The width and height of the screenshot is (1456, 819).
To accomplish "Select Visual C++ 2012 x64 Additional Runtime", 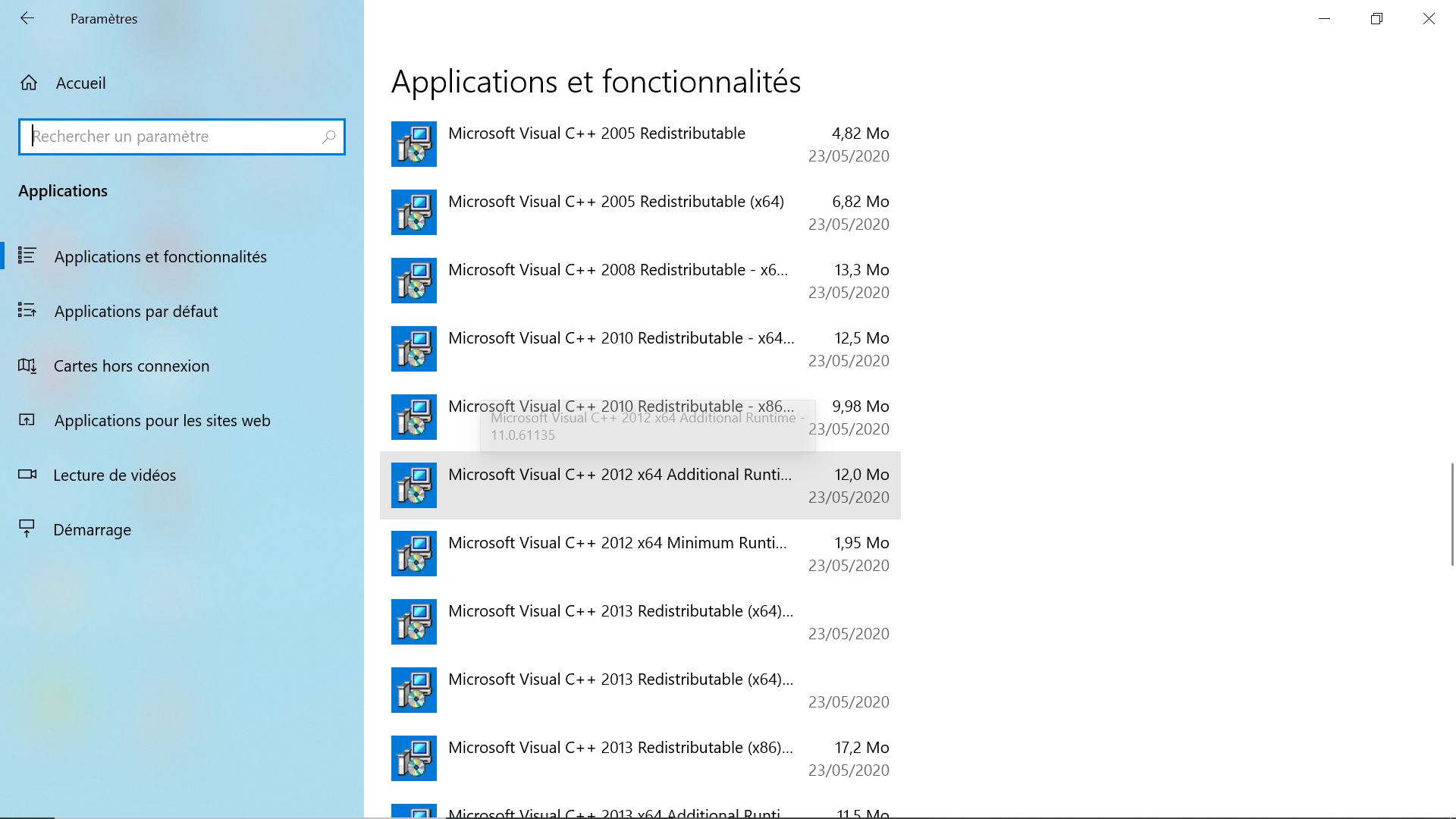I will [x=619, y=475].
